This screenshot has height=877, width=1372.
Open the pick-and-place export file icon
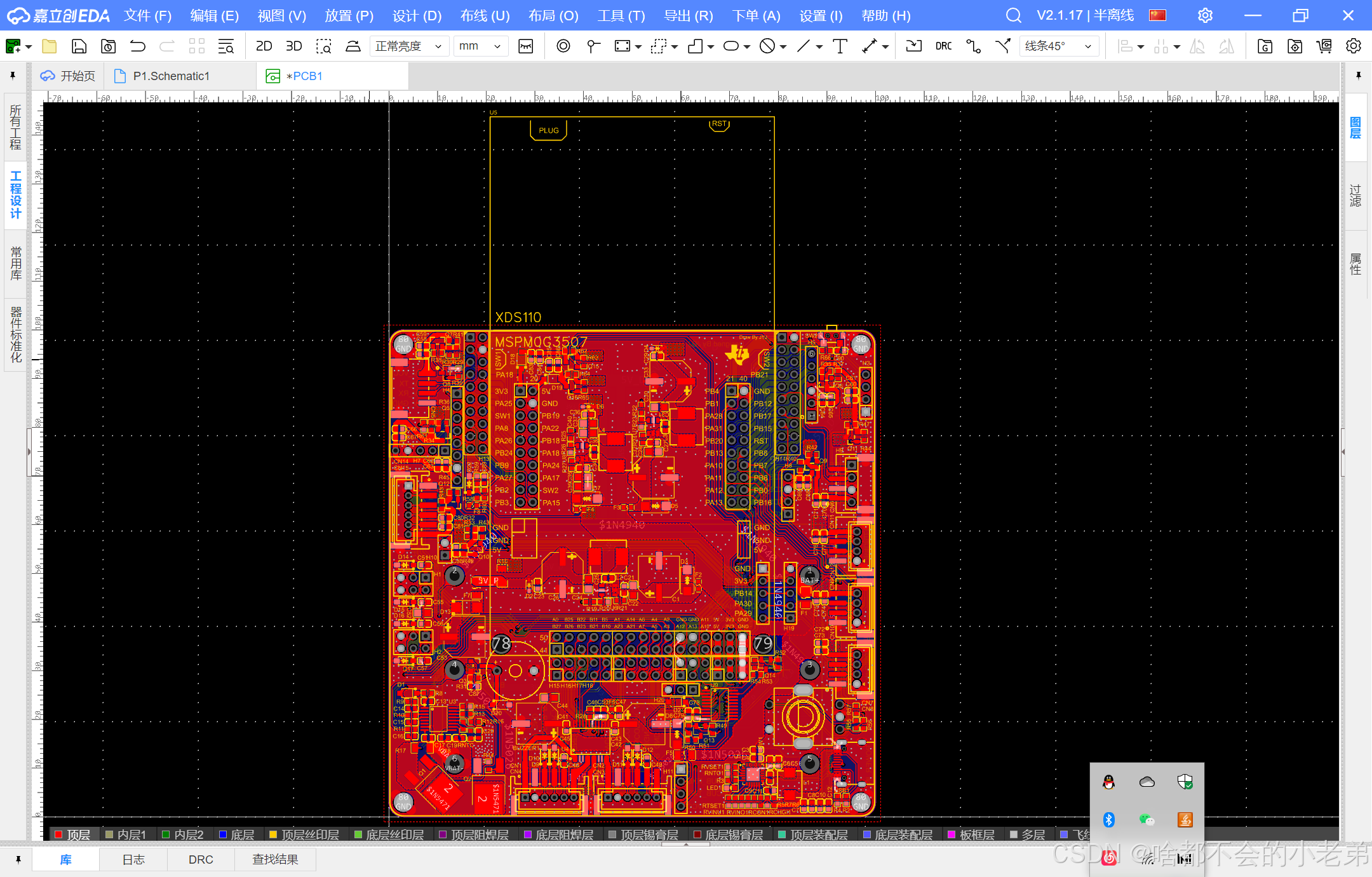(x=1294, y=46)
